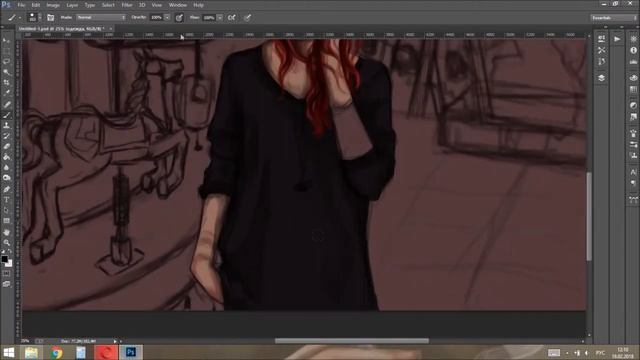Screen dimensions: 640x360
Task: Click the horizontal canvas scrollbar
Action: [352, 341]
